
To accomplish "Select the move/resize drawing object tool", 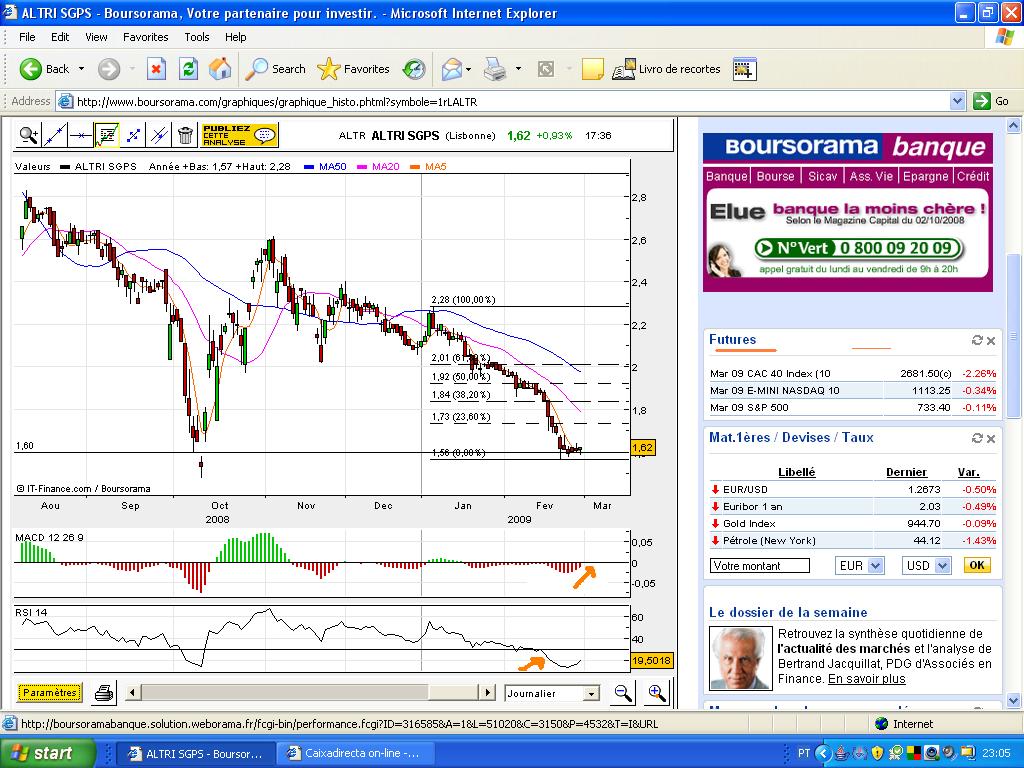I will 133,135.
